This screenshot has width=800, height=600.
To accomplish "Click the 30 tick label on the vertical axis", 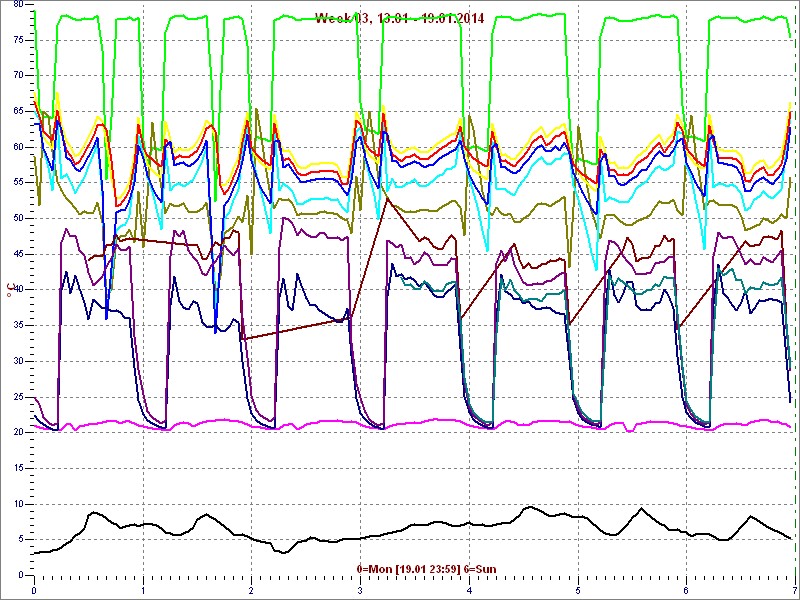I will pos(18,361).
